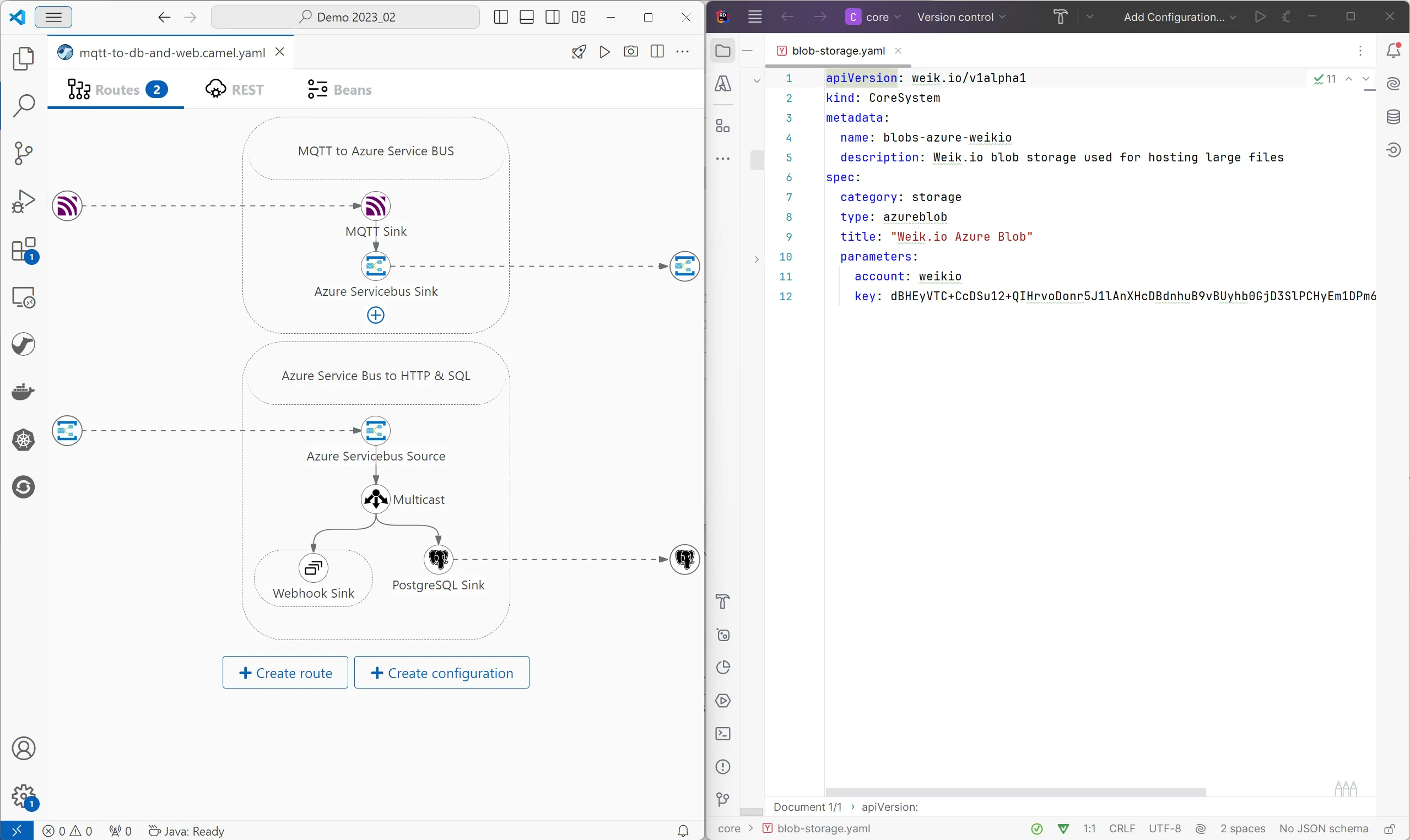The height and width of the screenshot is (840, 1410).
Task: Click the Create route button
Action: pos(285,673)
